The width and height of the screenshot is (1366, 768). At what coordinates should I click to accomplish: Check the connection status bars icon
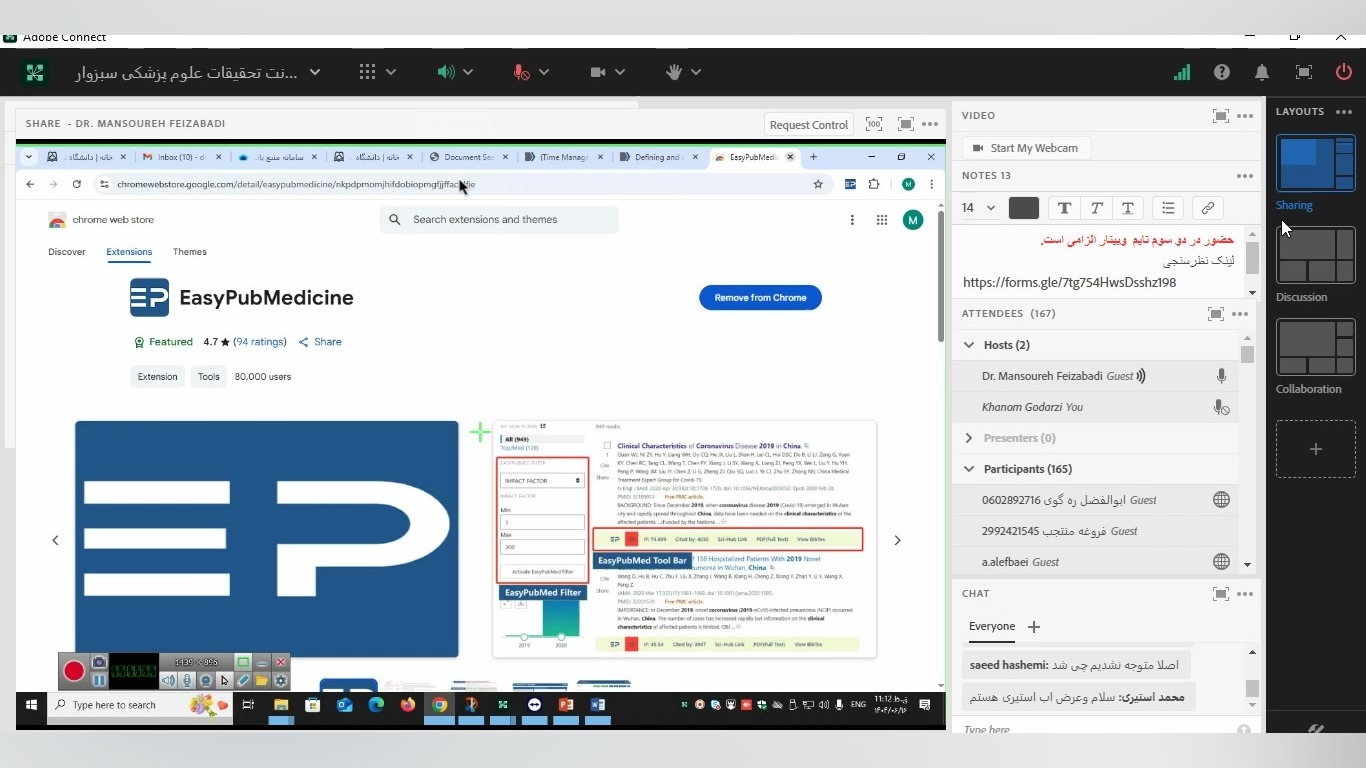[x=1182, y=72]
